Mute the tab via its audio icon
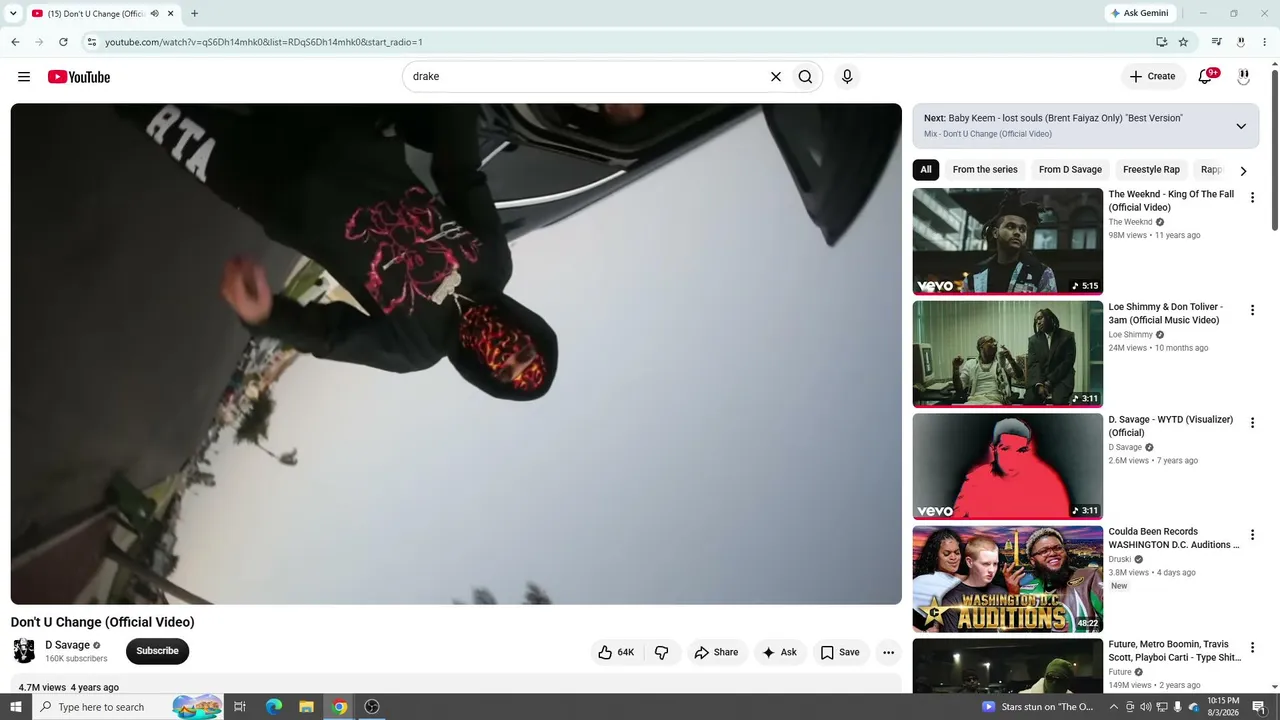This screenshot has height=720, width=1280. click(x=154, y=14)
